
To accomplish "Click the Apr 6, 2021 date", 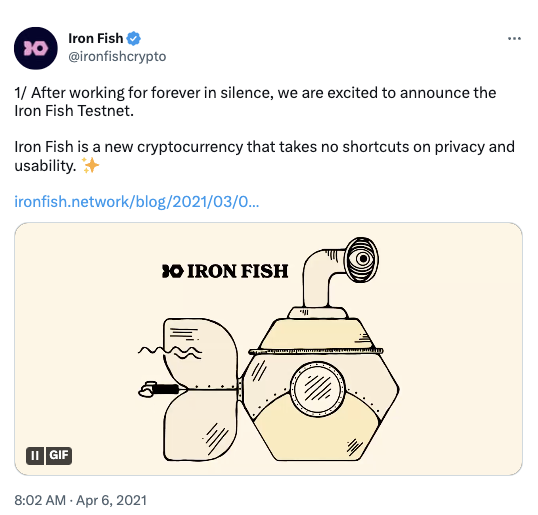I will (111, 500).
